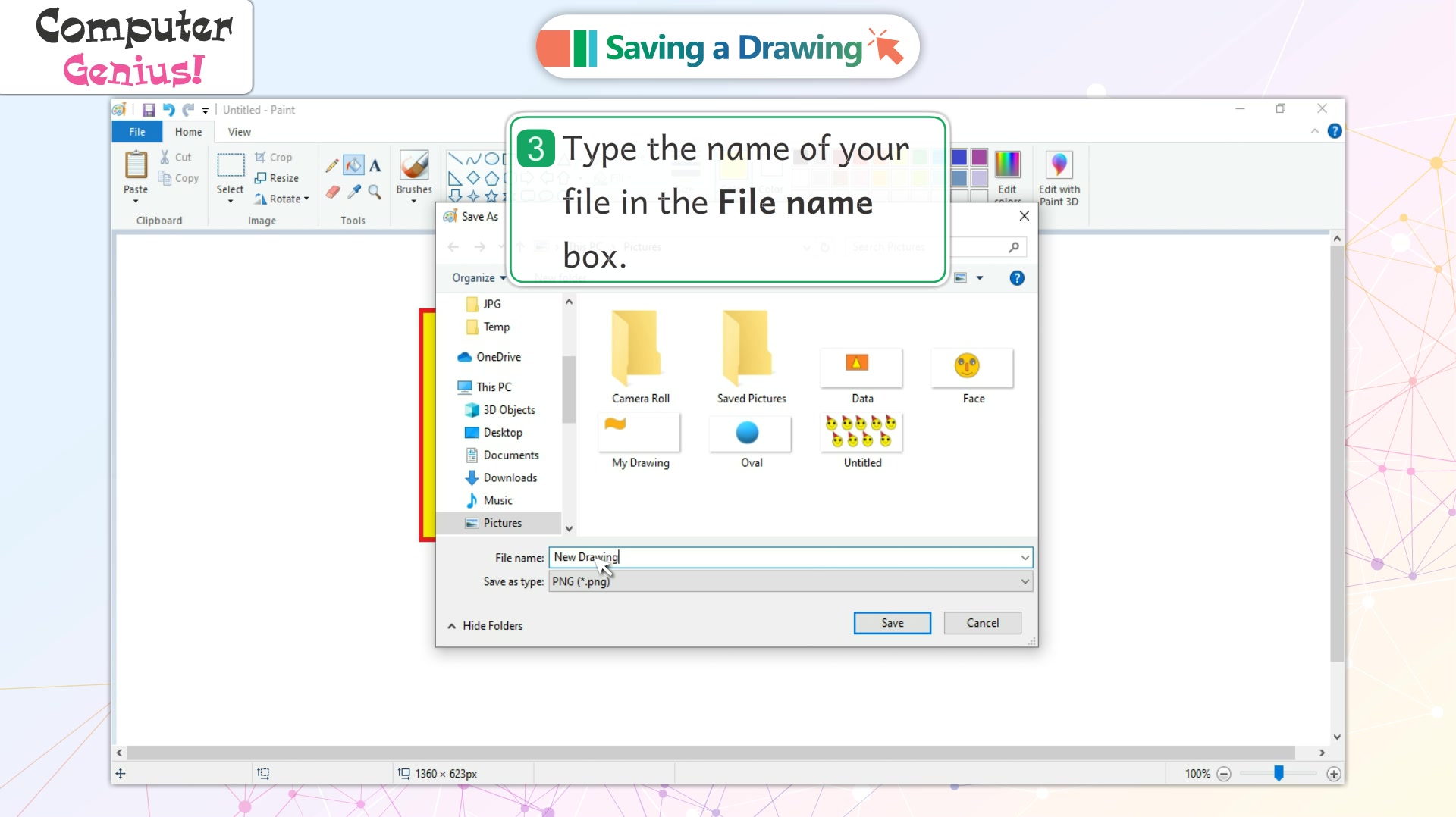This screenshot has height=817, width=1456.
Task: Click the Crop command
Action: (x=273, y=158)
